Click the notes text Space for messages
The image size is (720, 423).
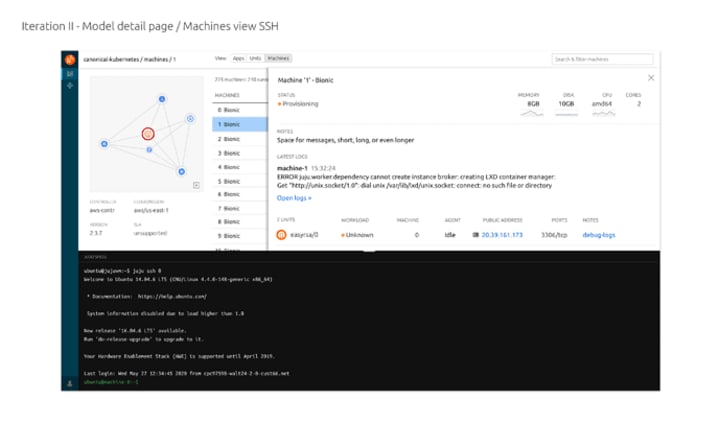[x=345, y=140]
